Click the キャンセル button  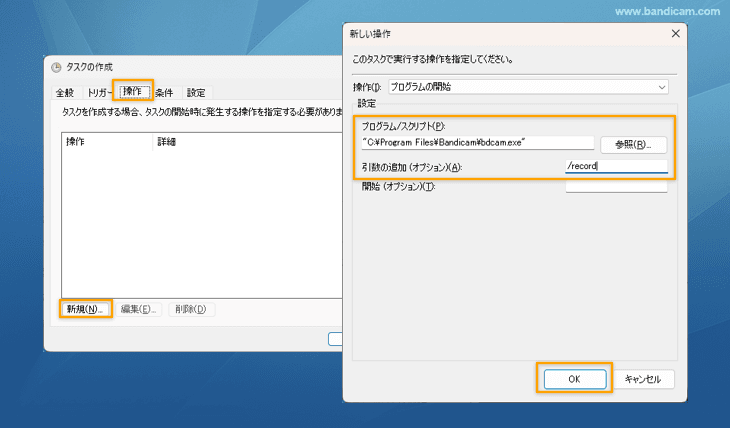click(x=643, y=379)
